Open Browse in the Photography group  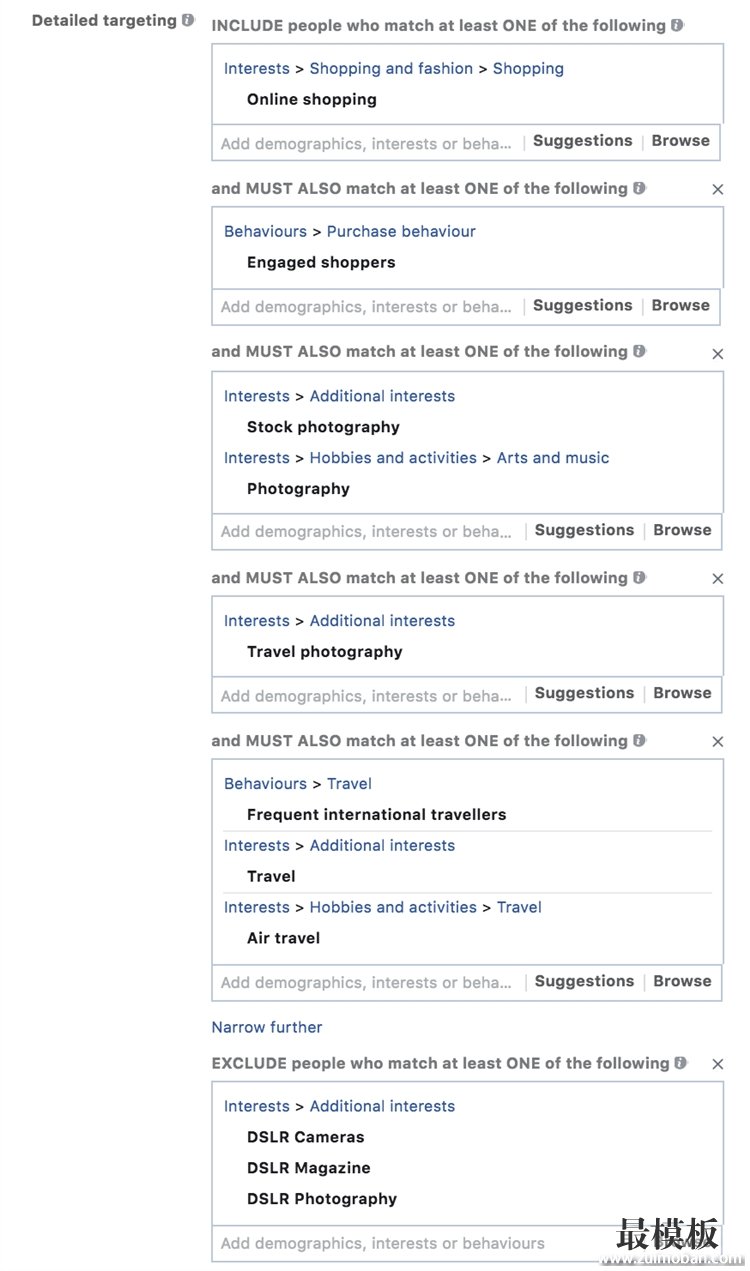point(682,531)
